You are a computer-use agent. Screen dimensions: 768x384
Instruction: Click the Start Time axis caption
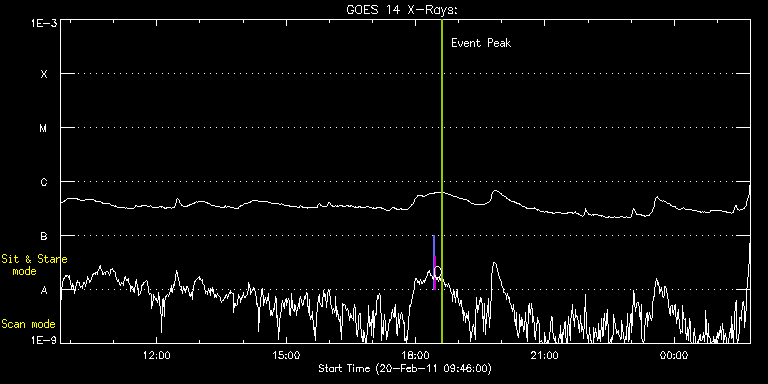405,368
